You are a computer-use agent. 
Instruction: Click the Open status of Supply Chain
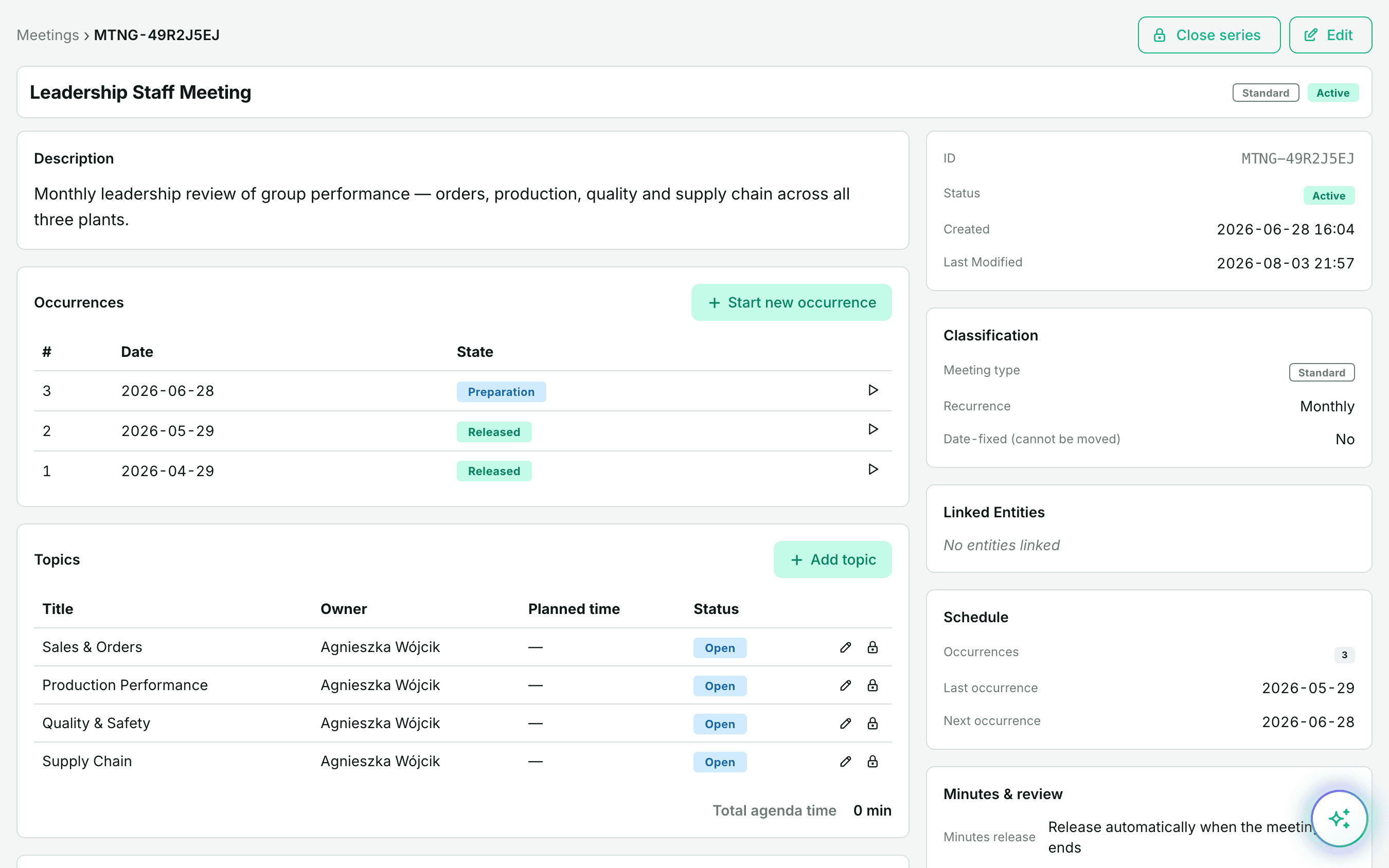(720, 763)
